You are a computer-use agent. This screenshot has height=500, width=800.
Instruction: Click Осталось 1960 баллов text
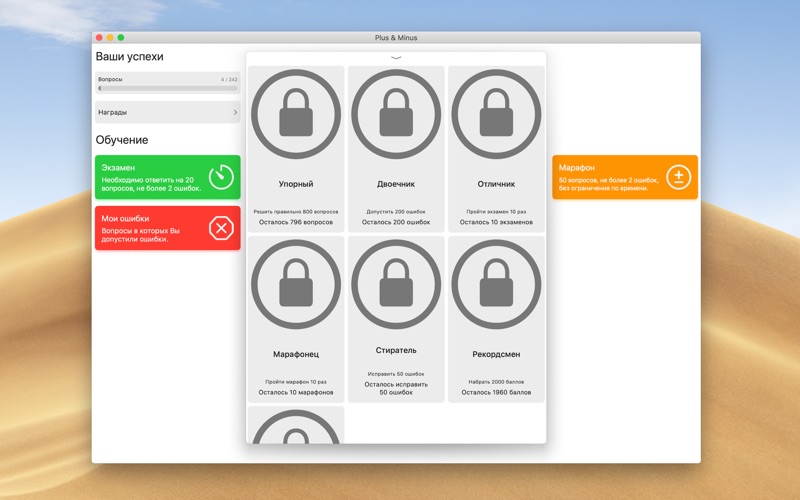click(496, 392)
